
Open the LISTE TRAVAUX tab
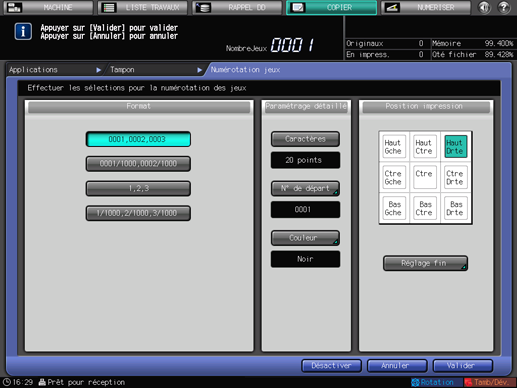(x=143, y=7)
